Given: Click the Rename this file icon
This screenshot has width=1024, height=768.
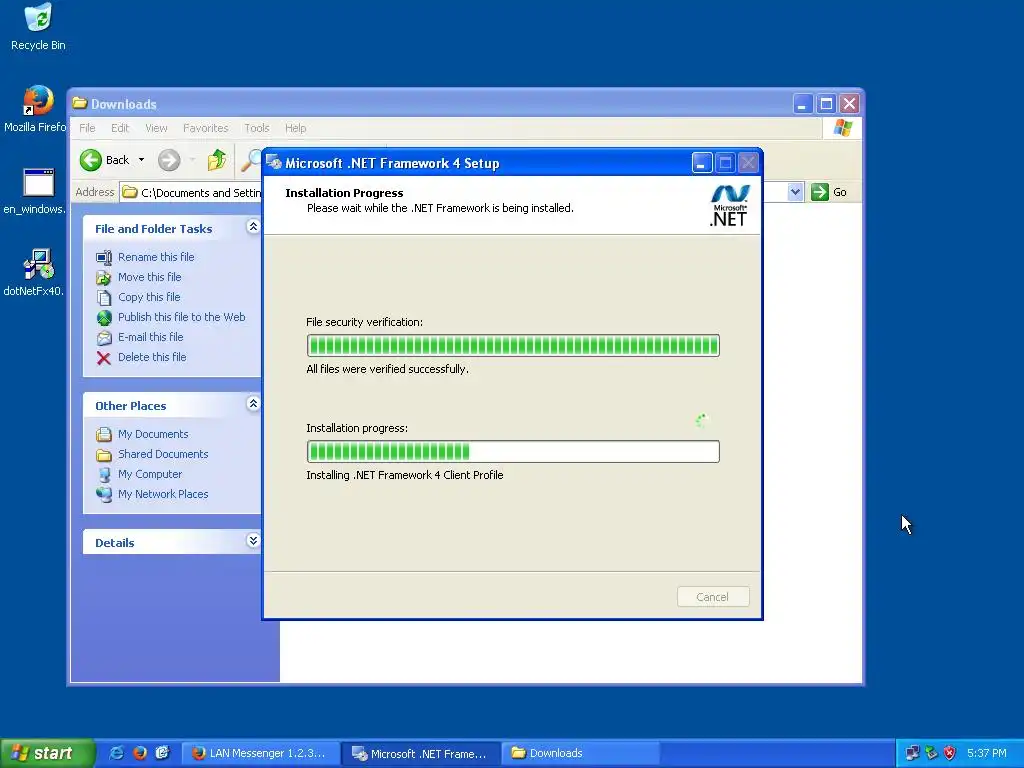Looking at the screenshot, I should 104,257.
